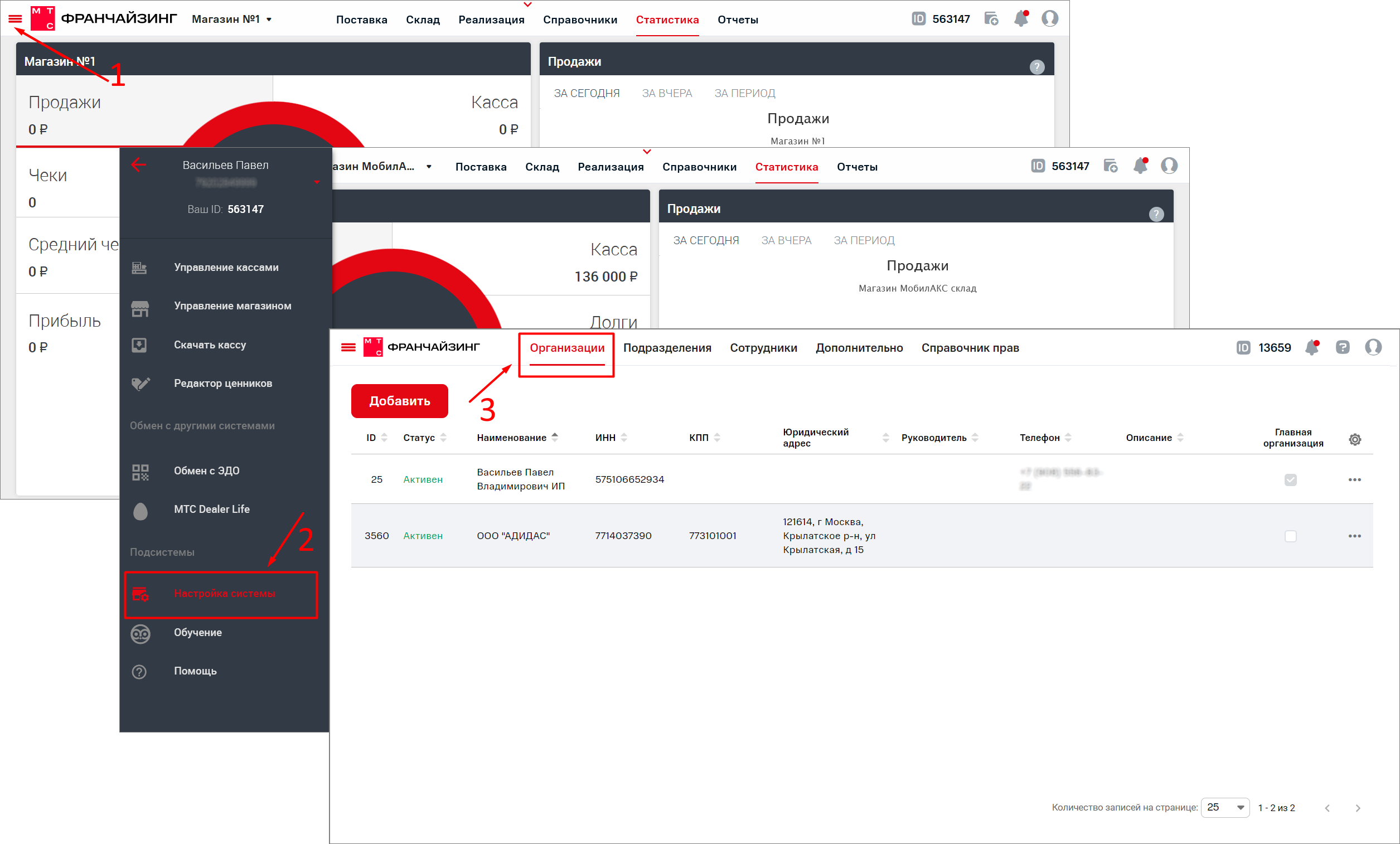Select ЗА ПЕРИОД tab in the back window
This screenshot has height=844, width=1400.
tap(744, 93)
